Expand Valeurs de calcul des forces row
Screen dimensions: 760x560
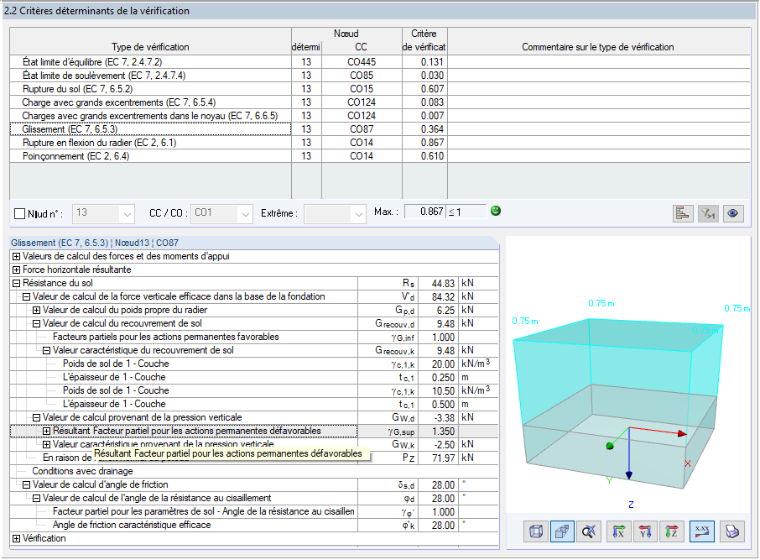click(16, 256)
